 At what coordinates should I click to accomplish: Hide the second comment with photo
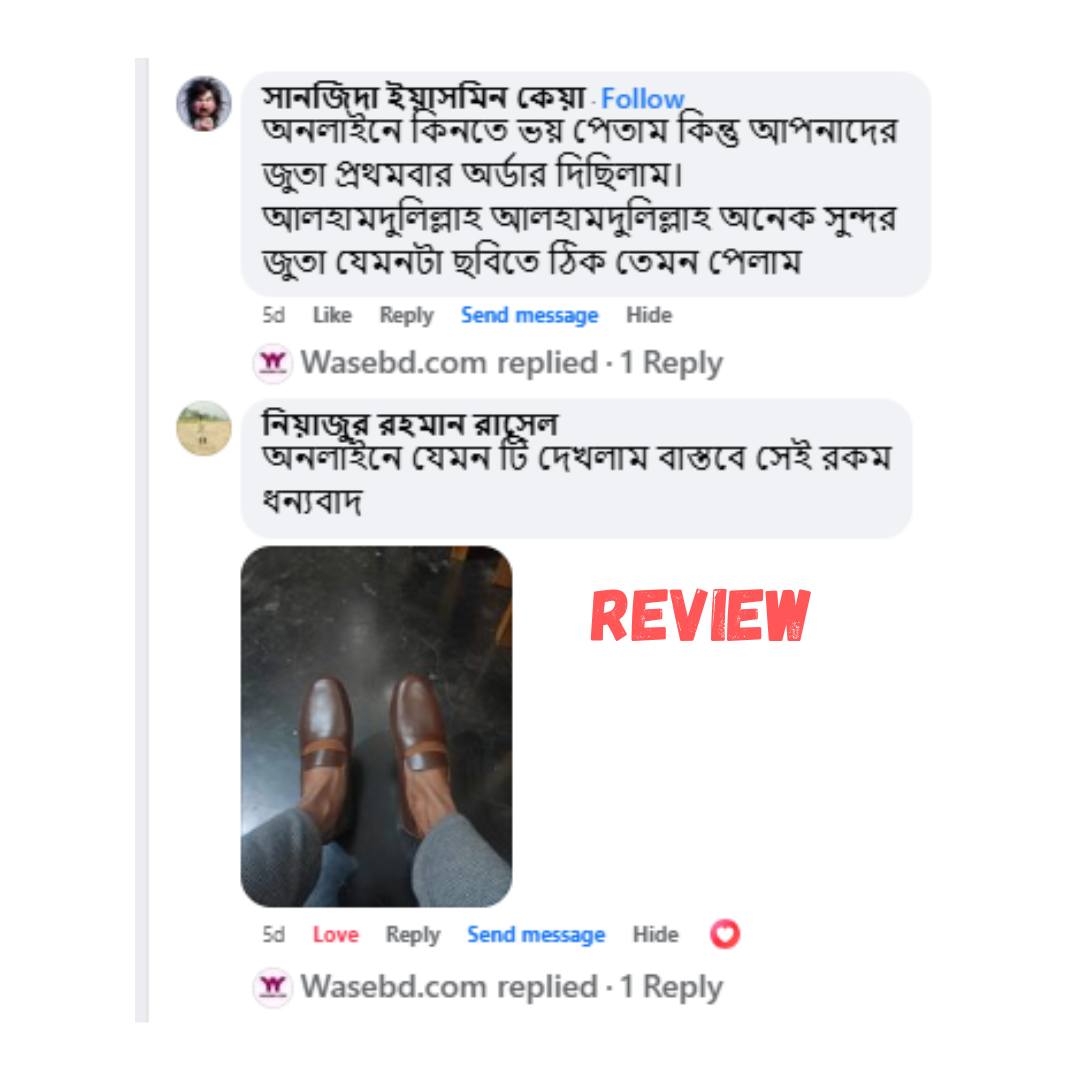[x=656, y=935]
